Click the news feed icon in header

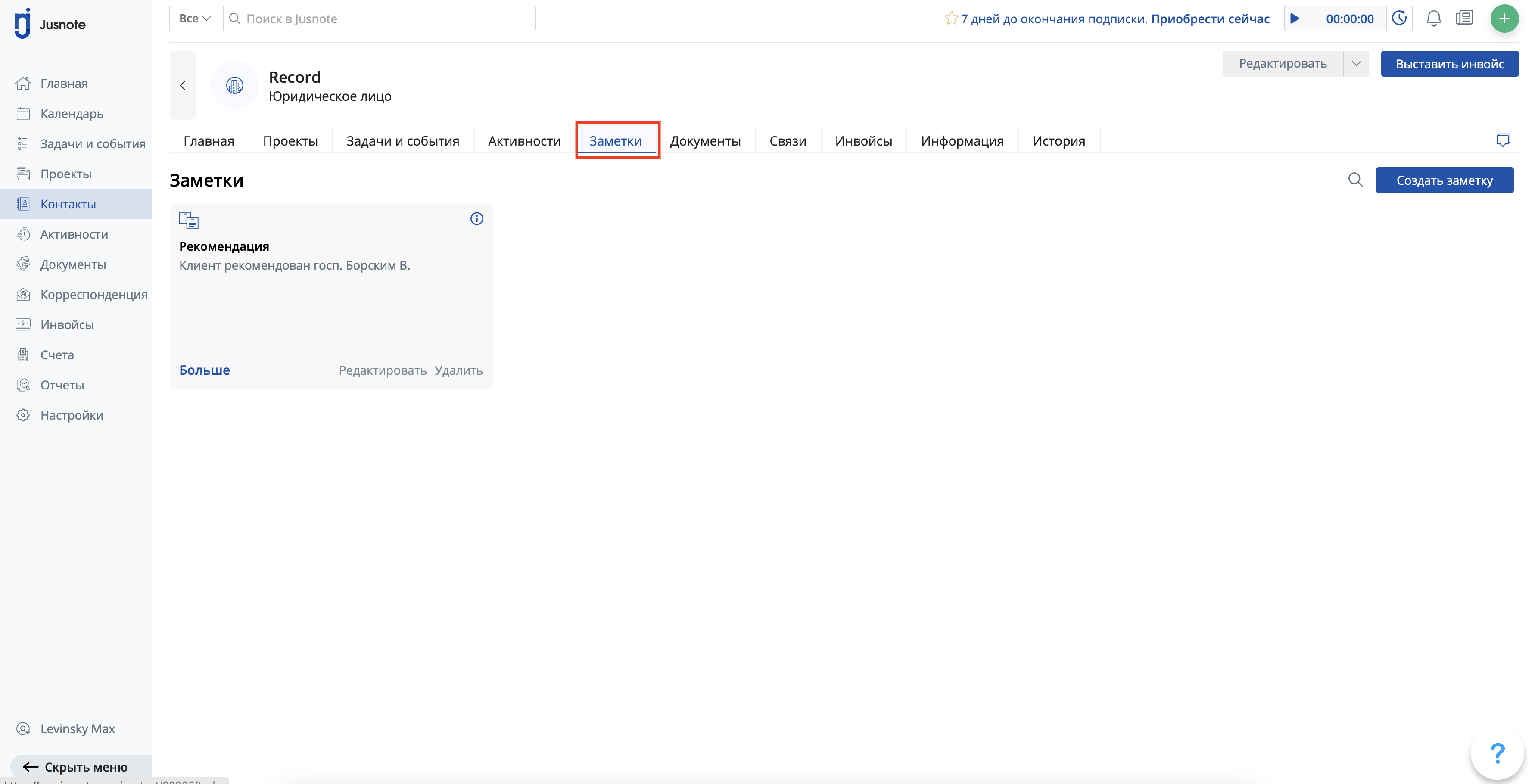[x=1465, y=19]
